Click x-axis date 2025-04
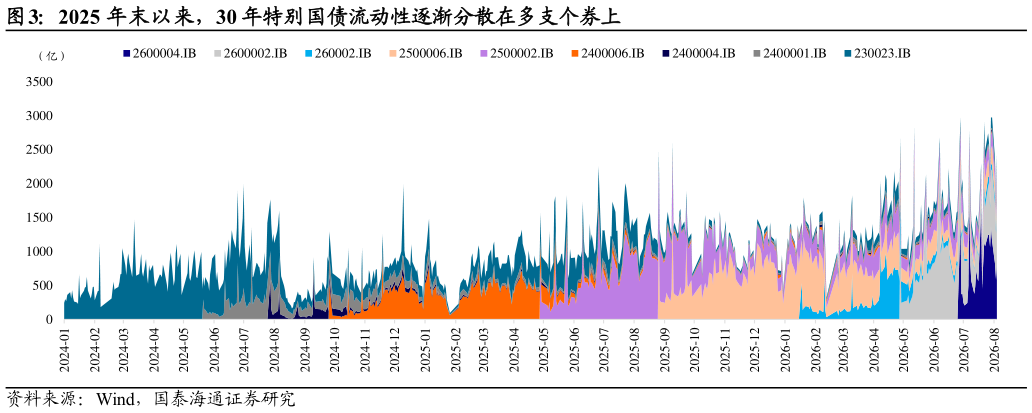The image size is (1032, 413). click(513, 352)
